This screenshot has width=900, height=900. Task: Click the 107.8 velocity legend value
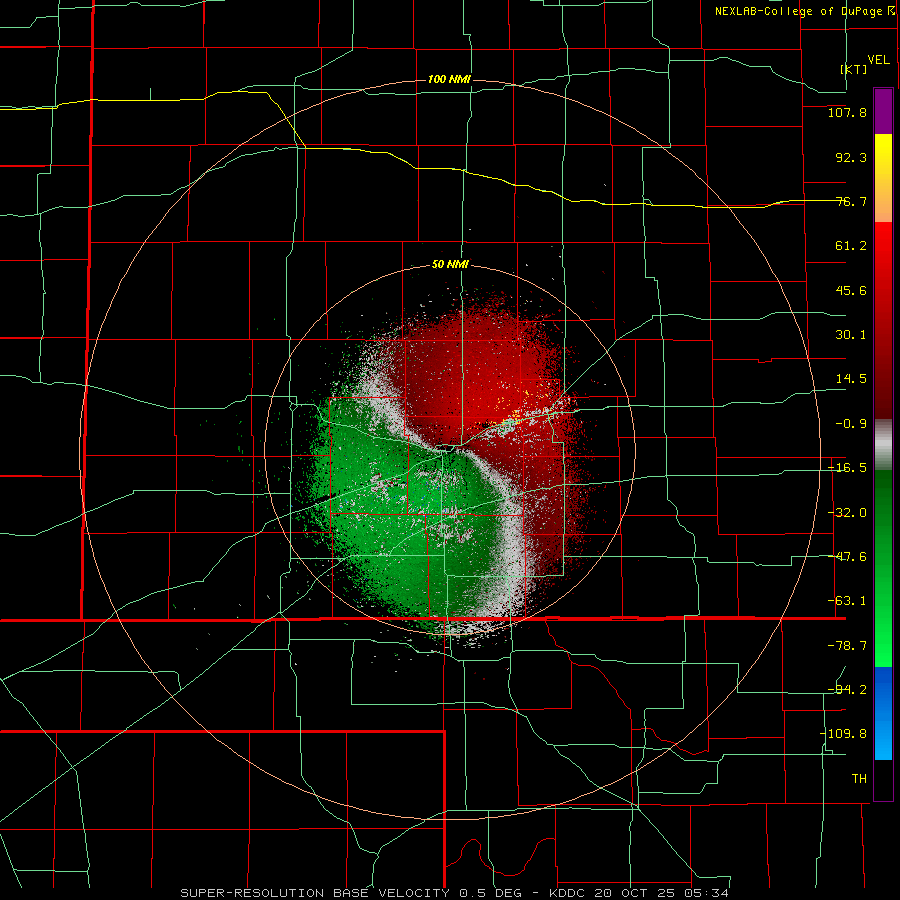point(847,112)
